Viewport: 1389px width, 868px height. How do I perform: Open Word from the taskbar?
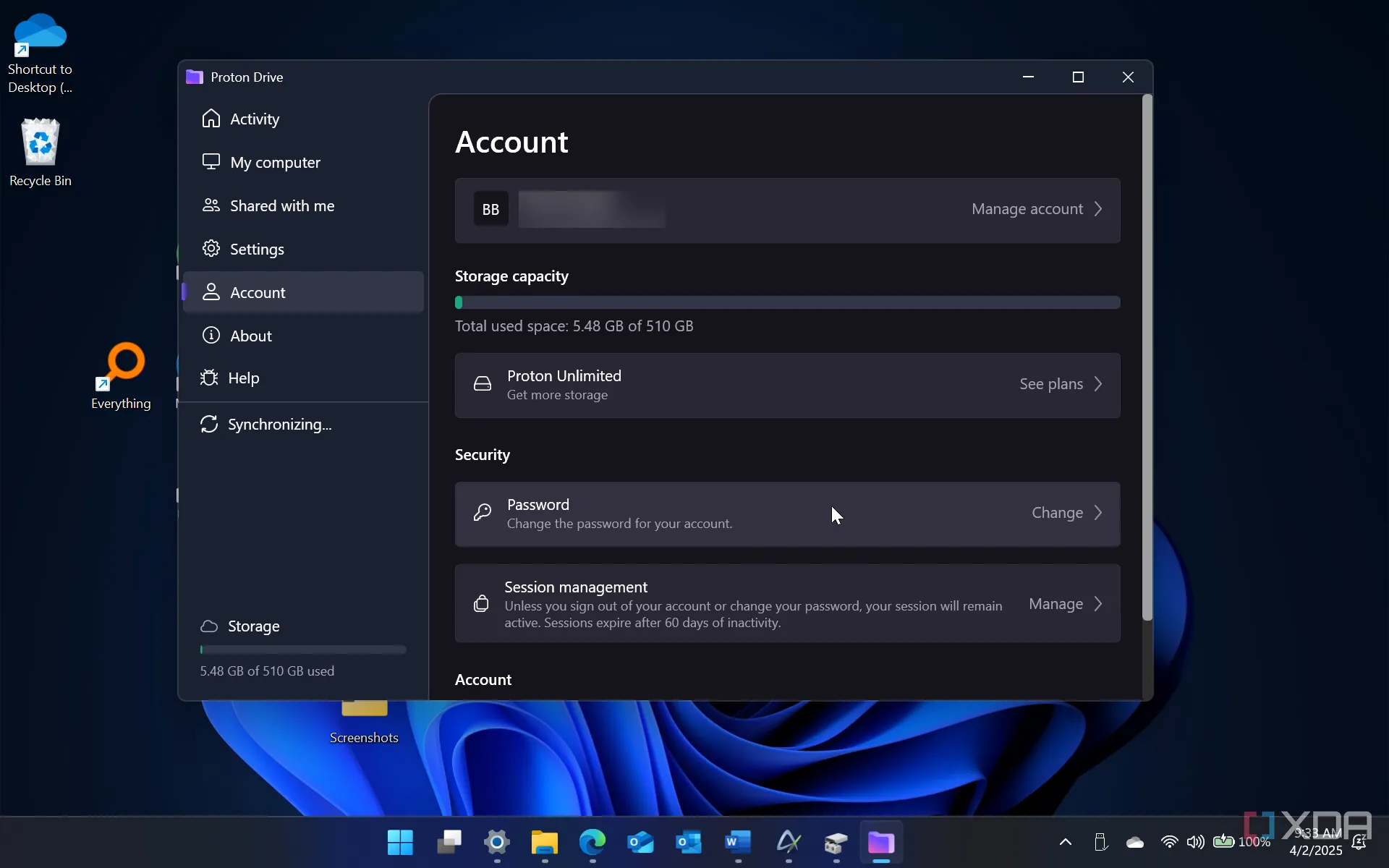point(737,843)
